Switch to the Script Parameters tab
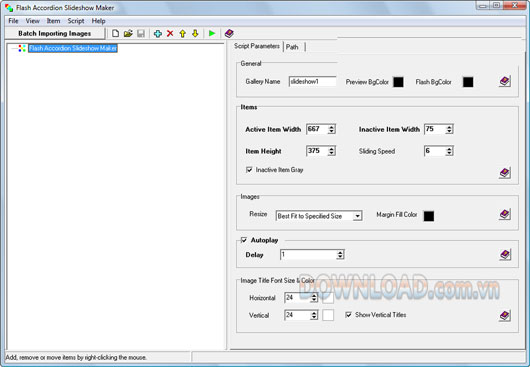The height and width of the screenshot is (367, 530). pos(257,46)
